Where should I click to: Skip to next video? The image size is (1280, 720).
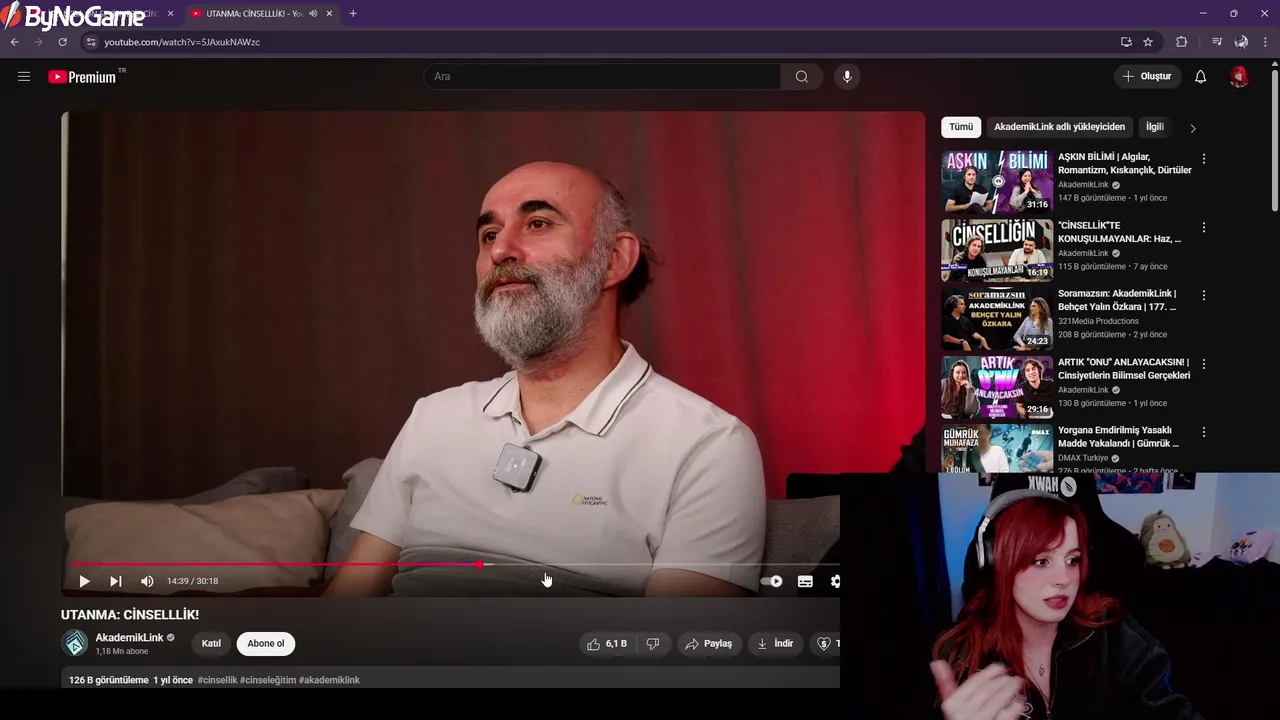point(116,581)
